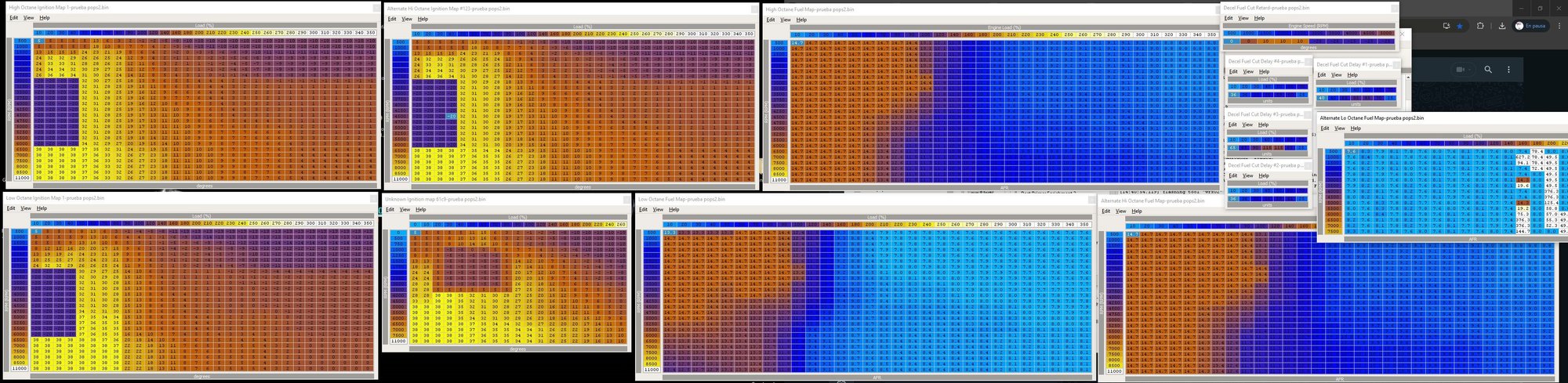Click the 'En pausa' profile button
1568x383 pixels.
pyautogui.click(x=1530, y=26)
